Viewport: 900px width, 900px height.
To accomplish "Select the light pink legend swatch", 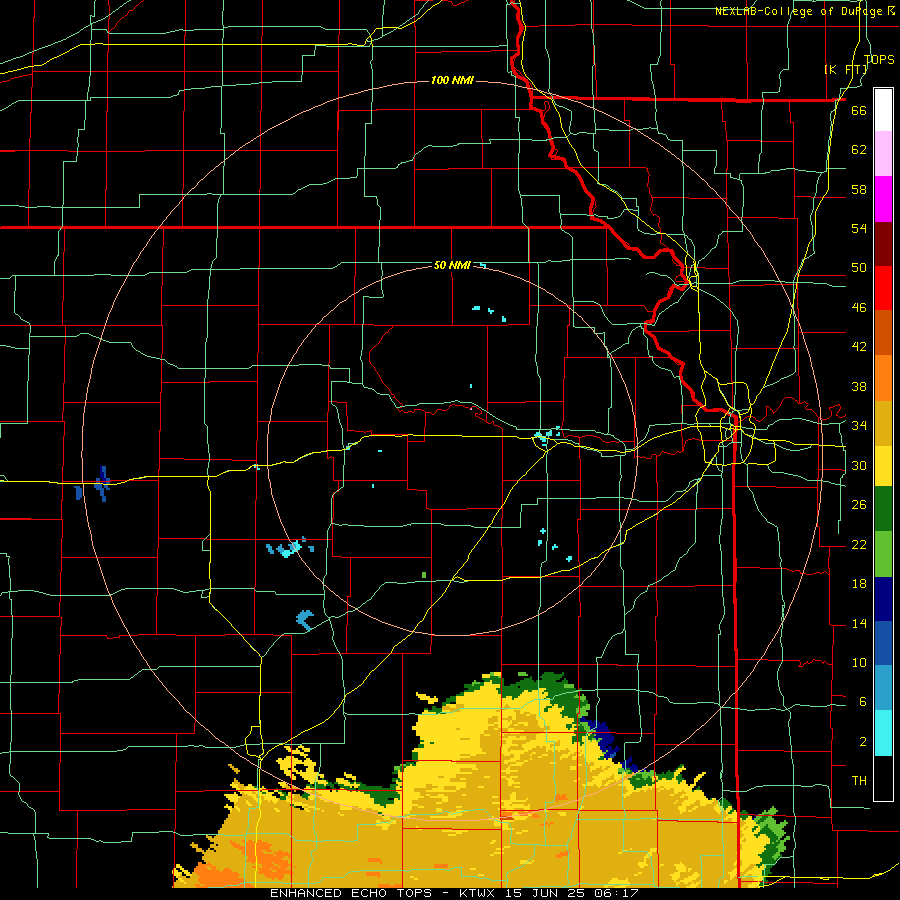I will pos(883,153).
